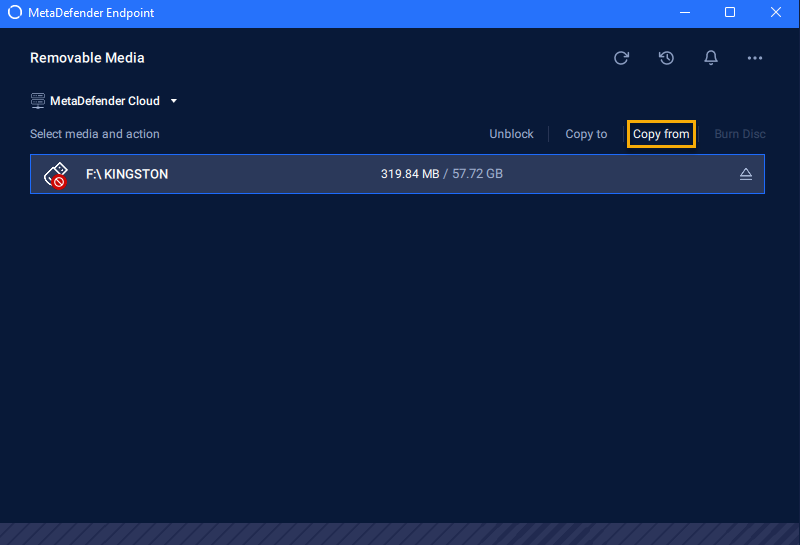Open the history clock icon
The width and height of the screenshot is (800, 545).
click(666, 58)
